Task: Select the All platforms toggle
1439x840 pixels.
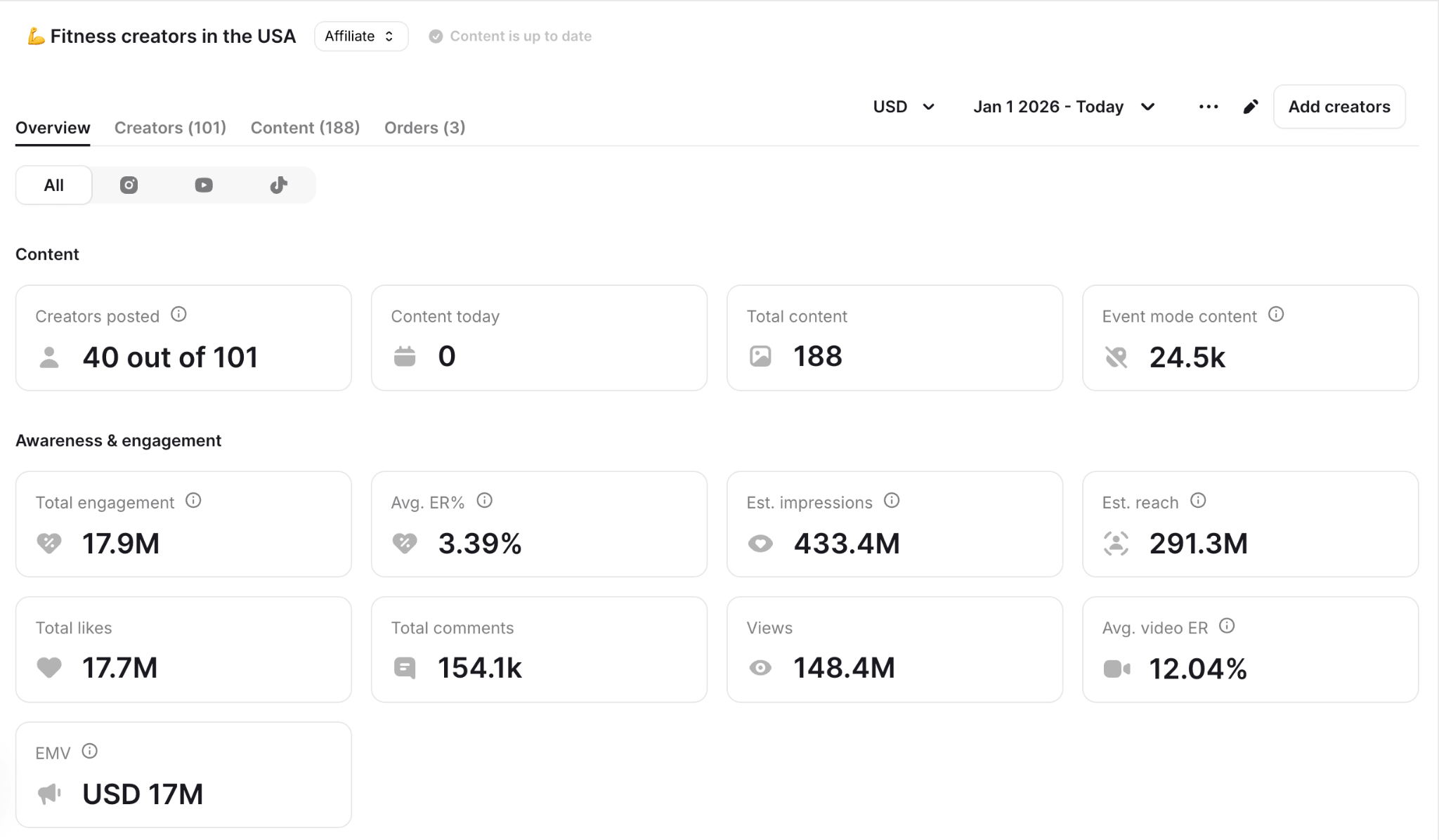Action: [x=54, y=185]
